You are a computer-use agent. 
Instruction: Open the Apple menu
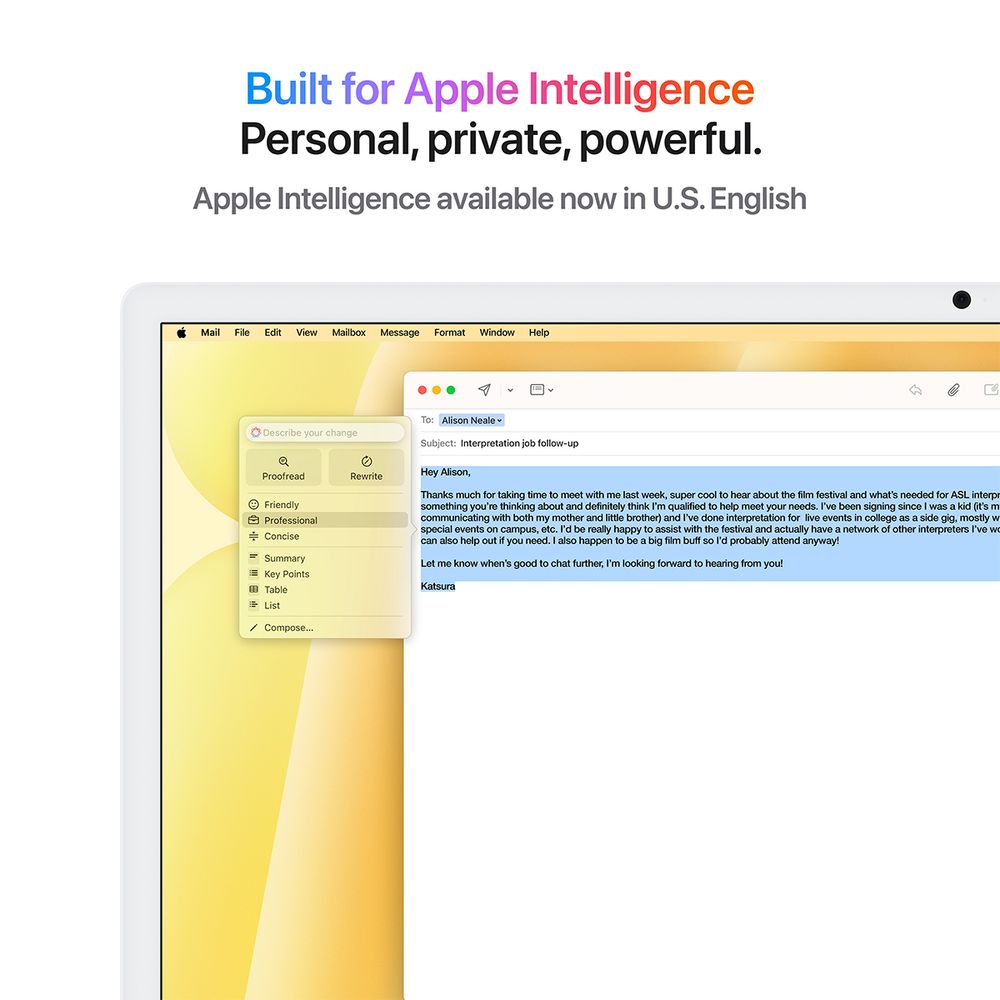tap(182, 333)
